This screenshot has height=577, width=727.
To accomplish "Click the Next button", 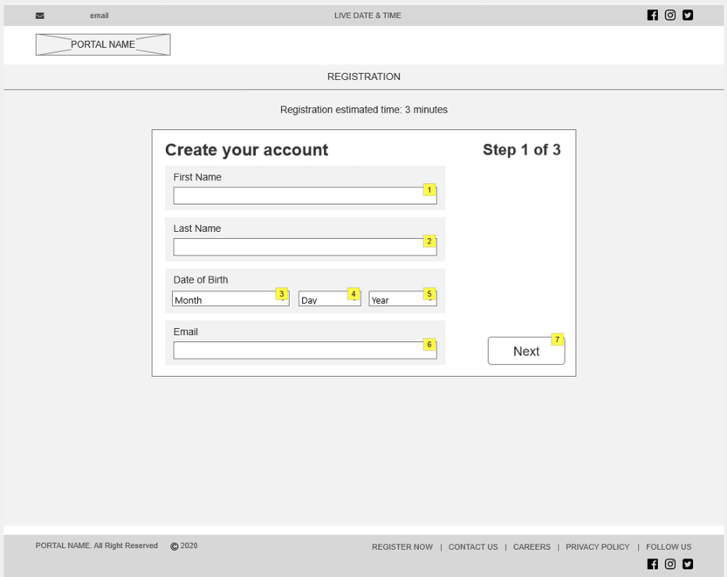I will tap(526, 351).
